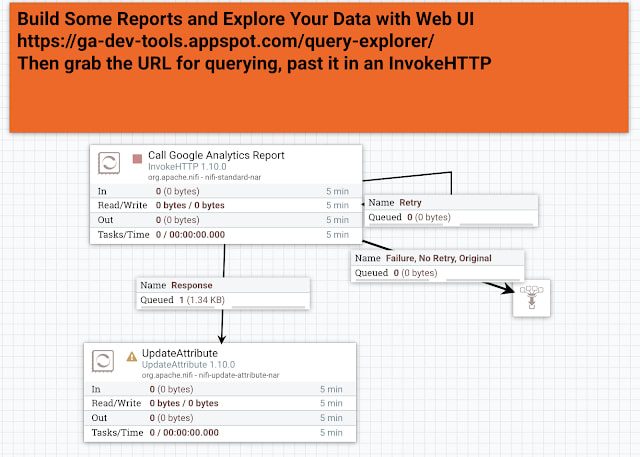640x457 pixels.
Task: Click Tasks/Time row of UpdateAttribute processor
Action: [220, 433]
